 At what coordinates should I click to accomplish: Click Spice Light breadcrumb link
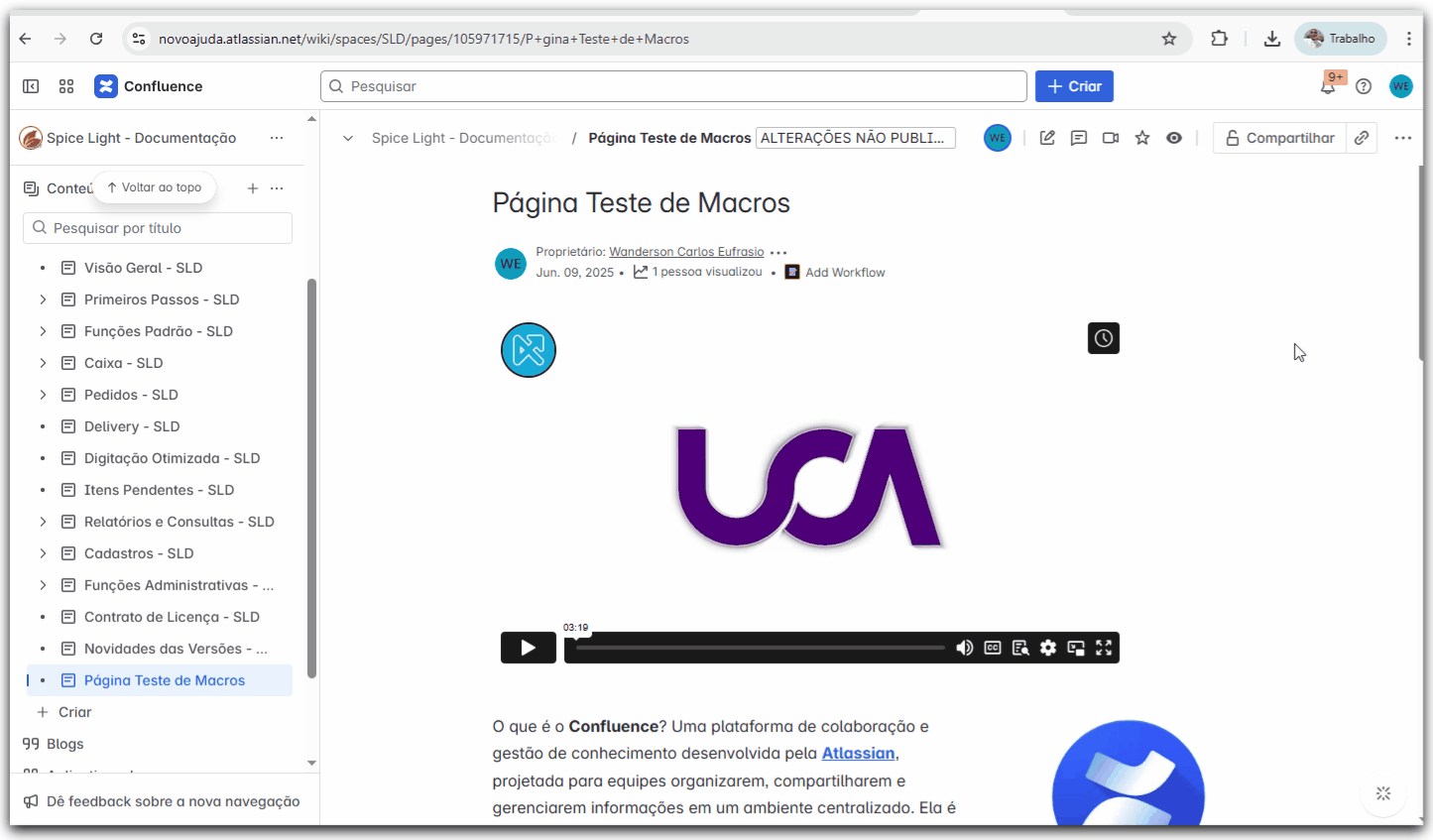[463, 138]
